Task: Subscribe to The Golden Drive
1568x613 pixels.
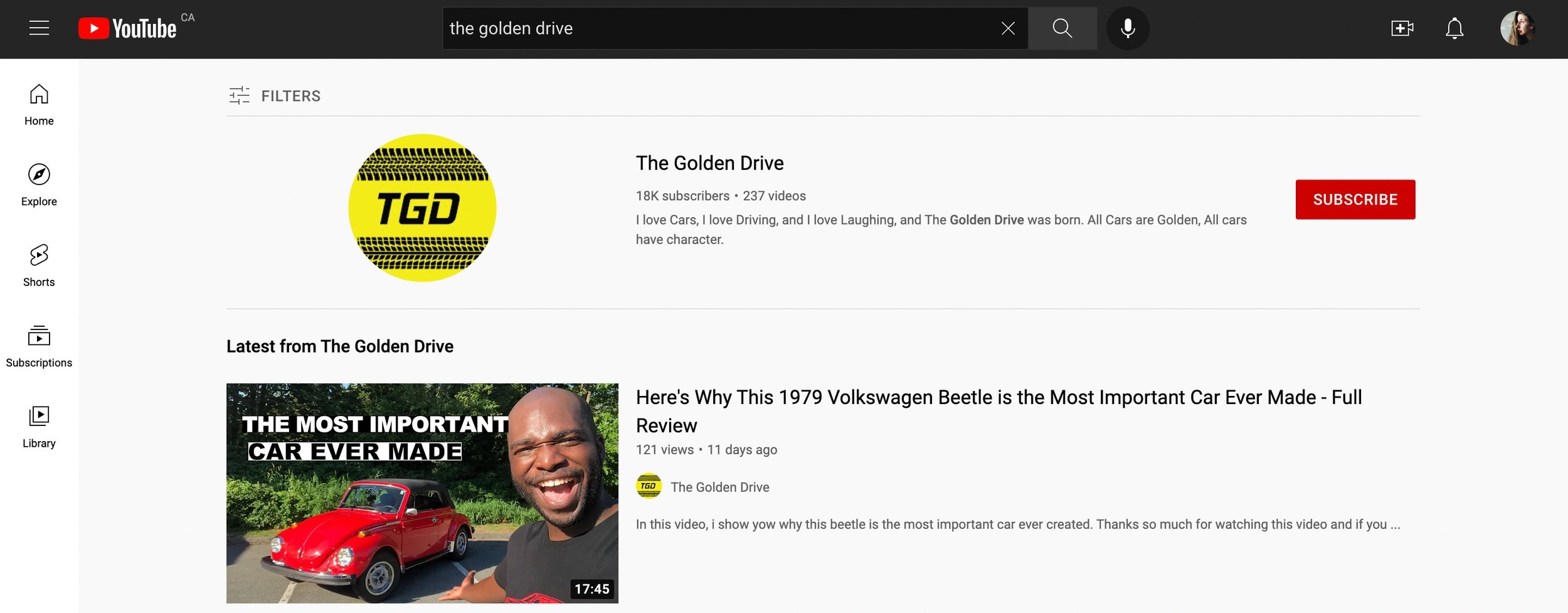Action: (1355, 200)
